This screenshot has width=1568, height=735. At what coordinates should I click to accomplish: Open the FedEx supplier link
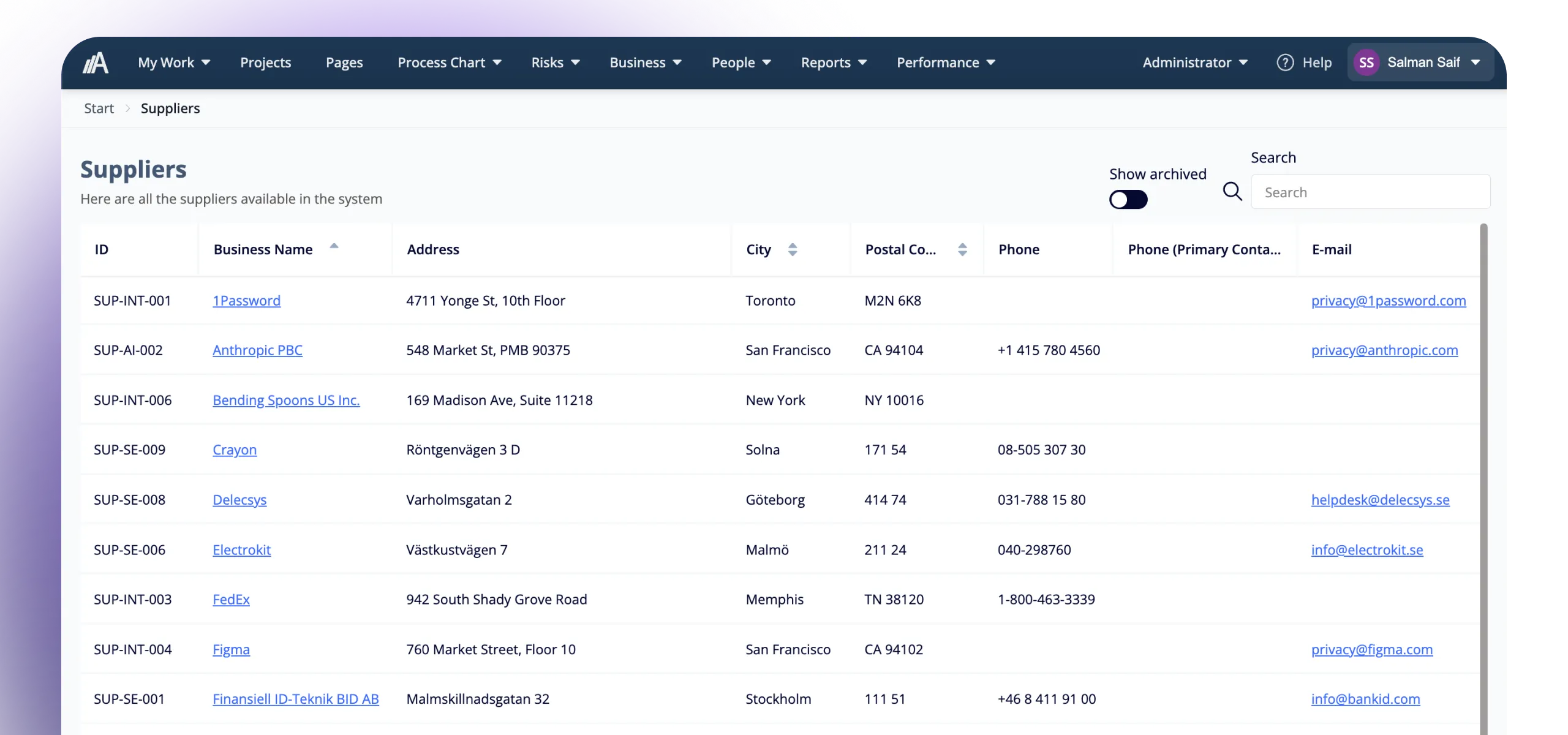(x=231, y=600)
